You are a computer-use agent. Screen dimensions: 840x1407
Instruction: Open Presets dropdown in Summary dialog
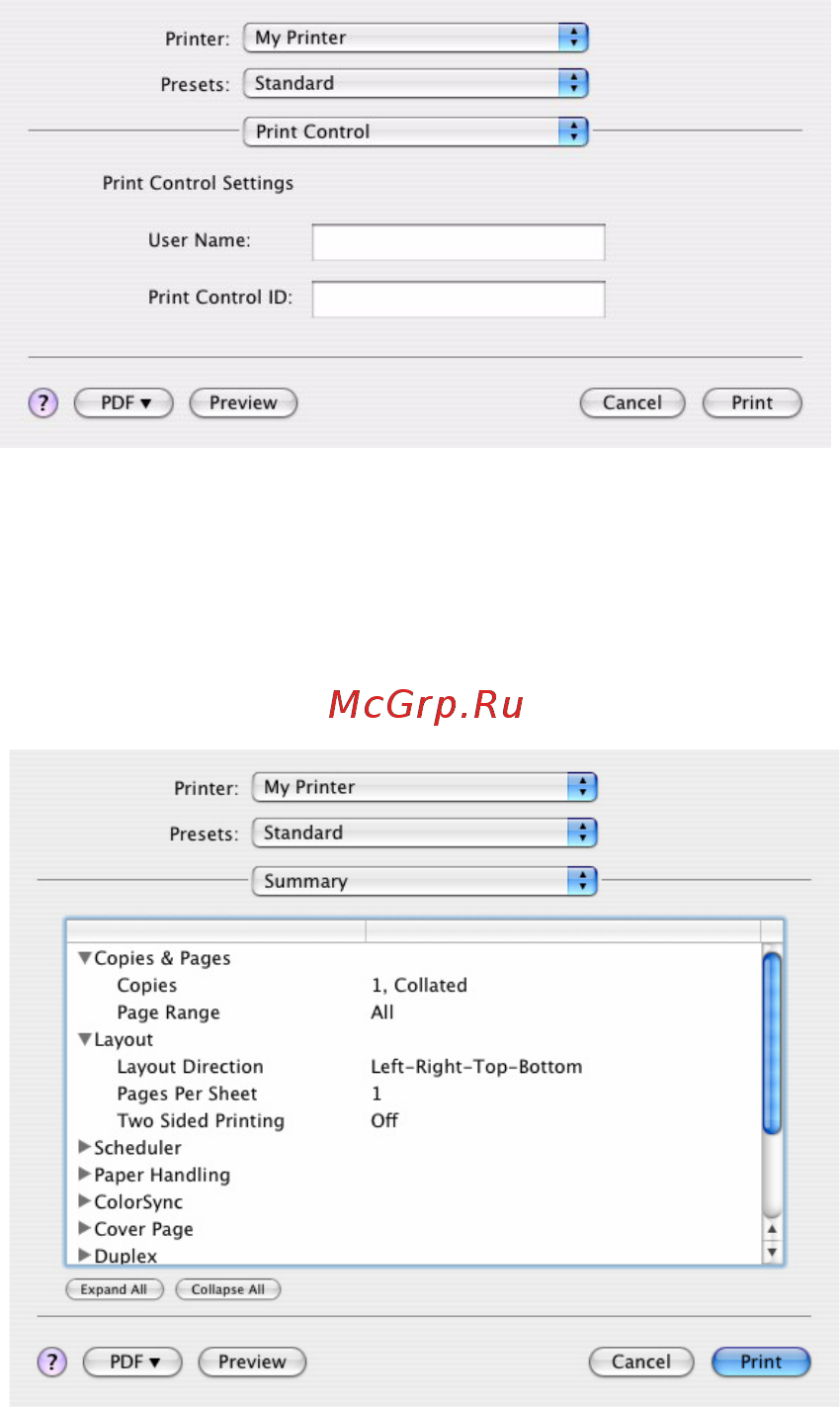(425, 833)
